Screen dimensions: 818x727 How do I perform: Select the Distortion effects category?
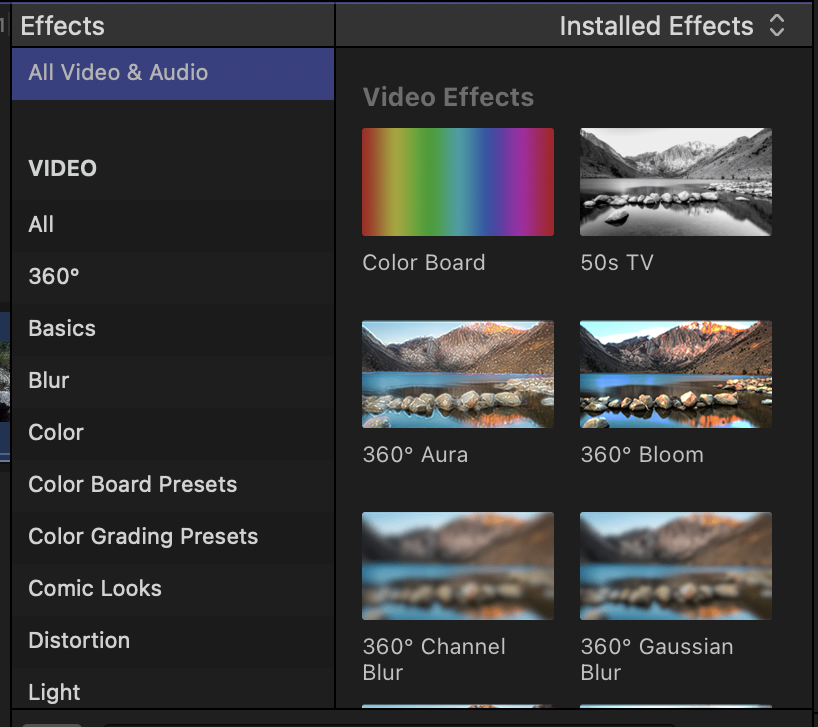173,641
